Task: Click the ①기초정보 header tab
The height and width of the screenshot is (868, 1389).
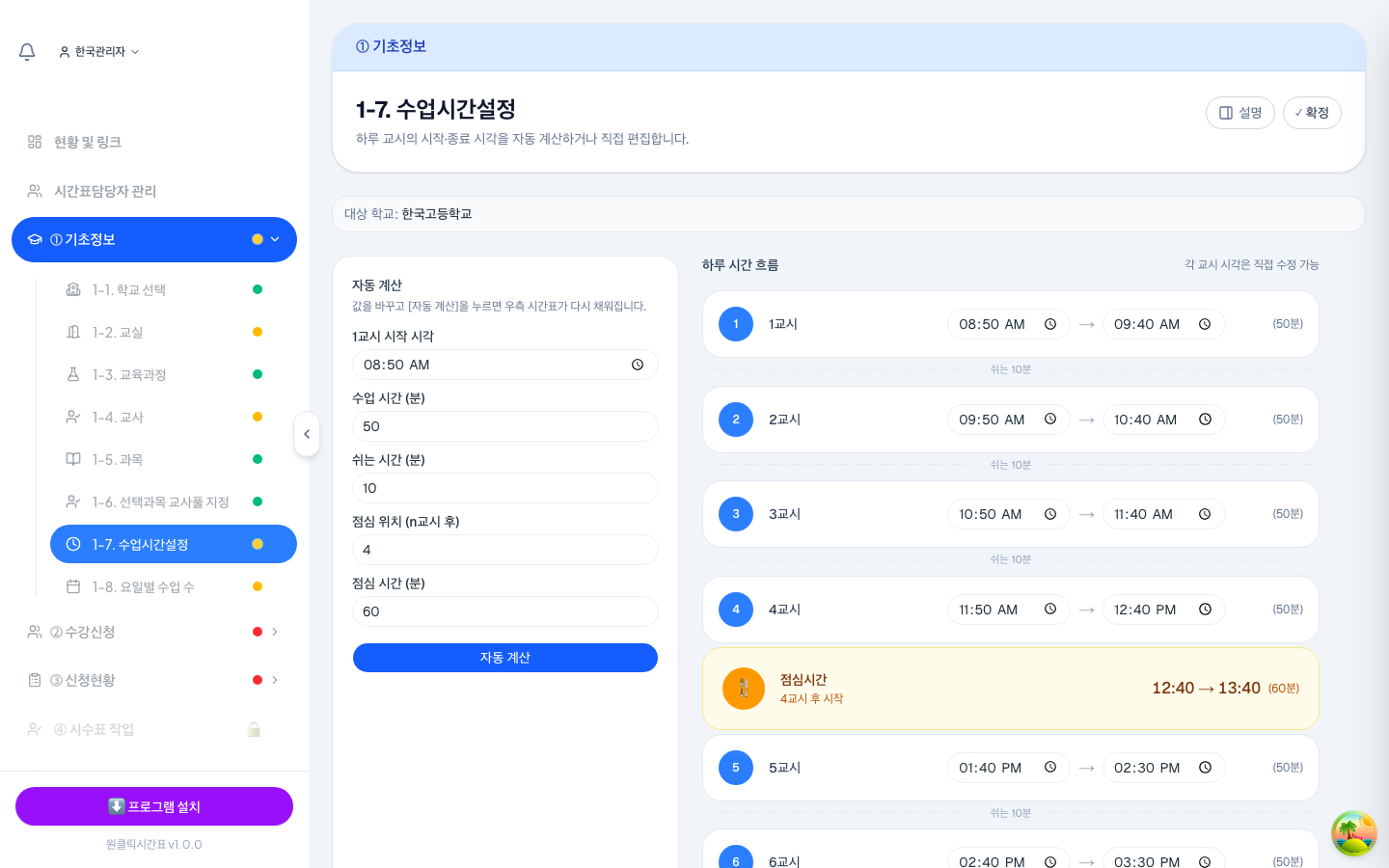Action: tap(391, 46)
